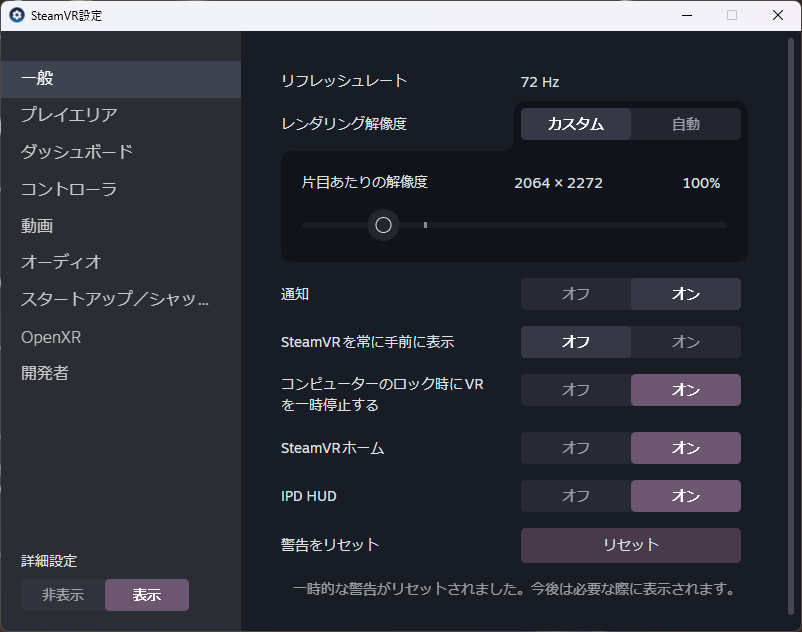Viewport: 802px width, 632px height.
Task: Open the ダッシュボード settings section
Action: click(x=121, y=152)
